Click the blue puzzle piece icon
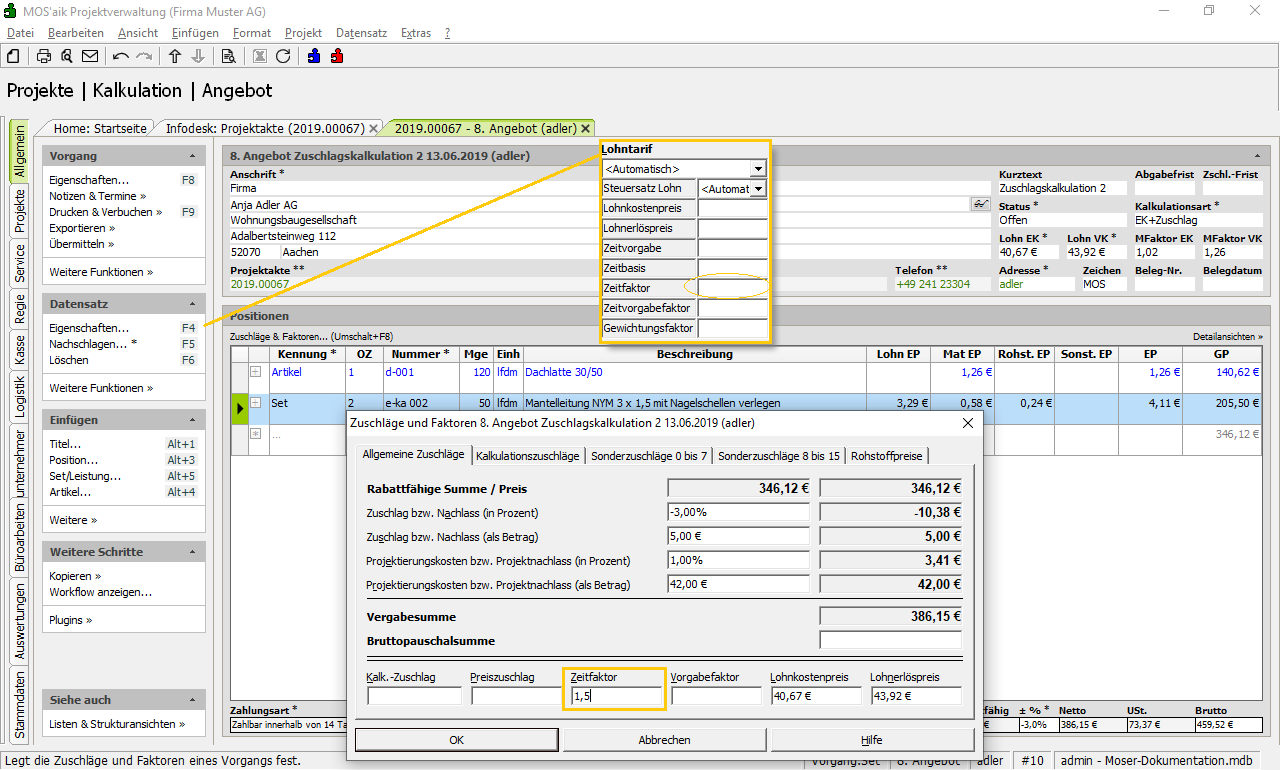The height and width of the screenshot is (770, 1280). [314, 56]
